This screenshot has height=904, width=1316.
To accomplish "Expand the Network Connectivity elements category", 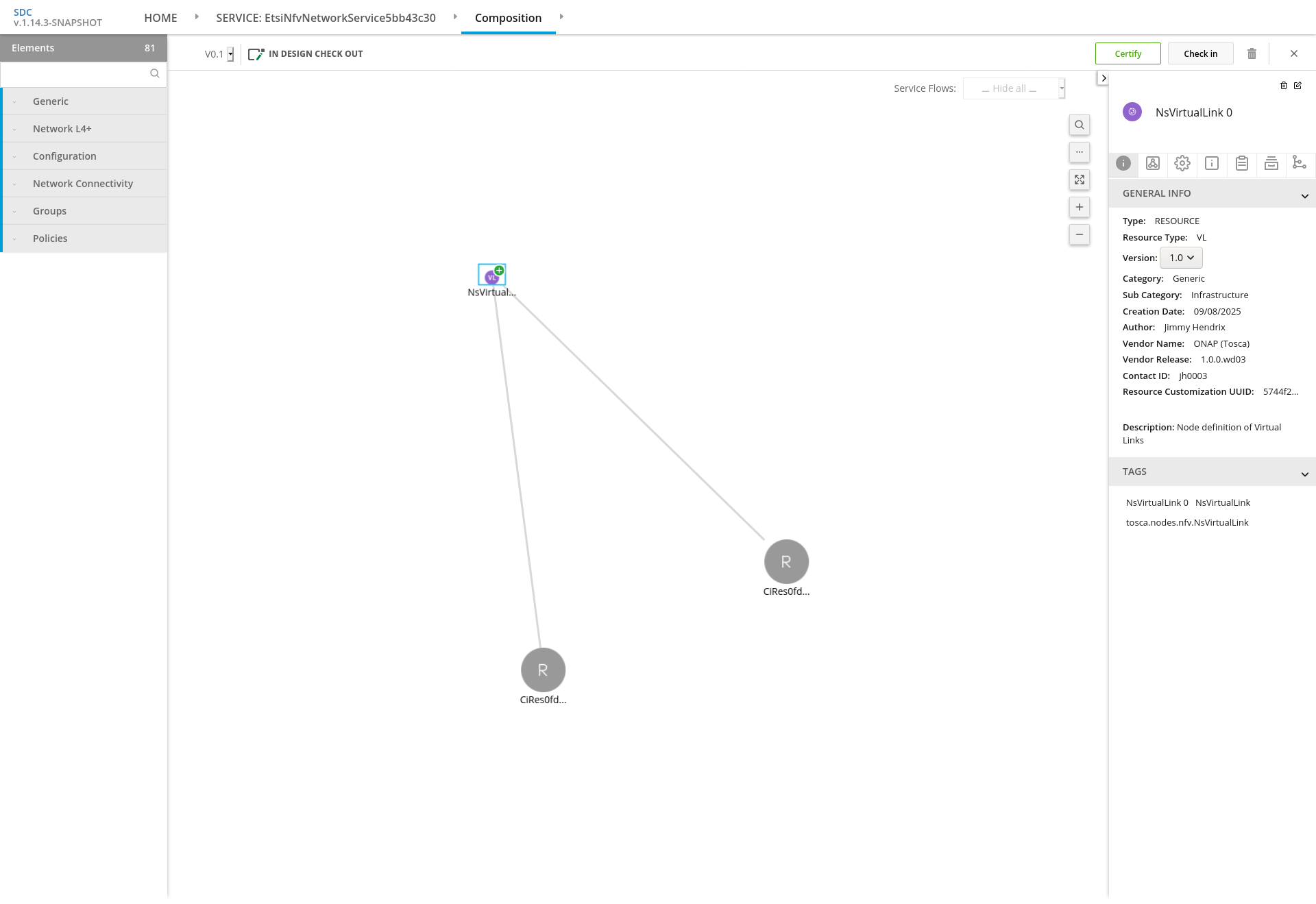I will [83, 184].
